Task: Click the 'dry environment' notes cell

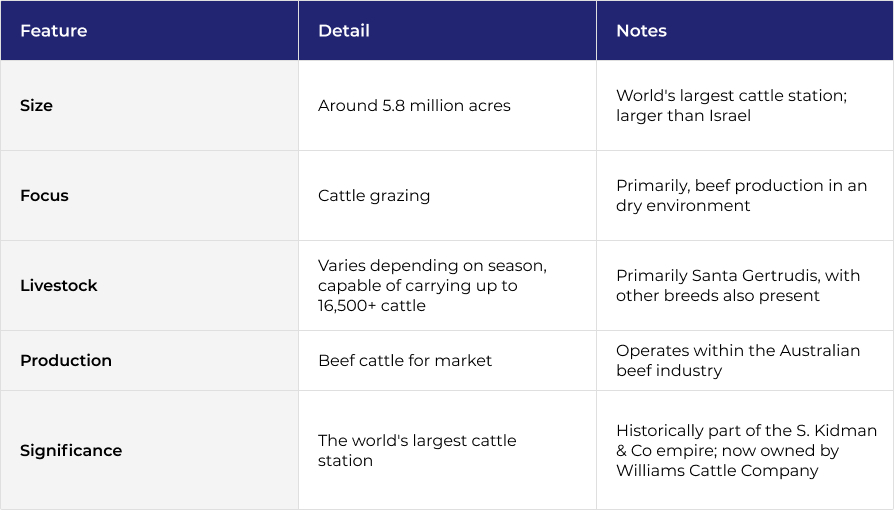Action: pyautogui.click(x=683, y=206)
